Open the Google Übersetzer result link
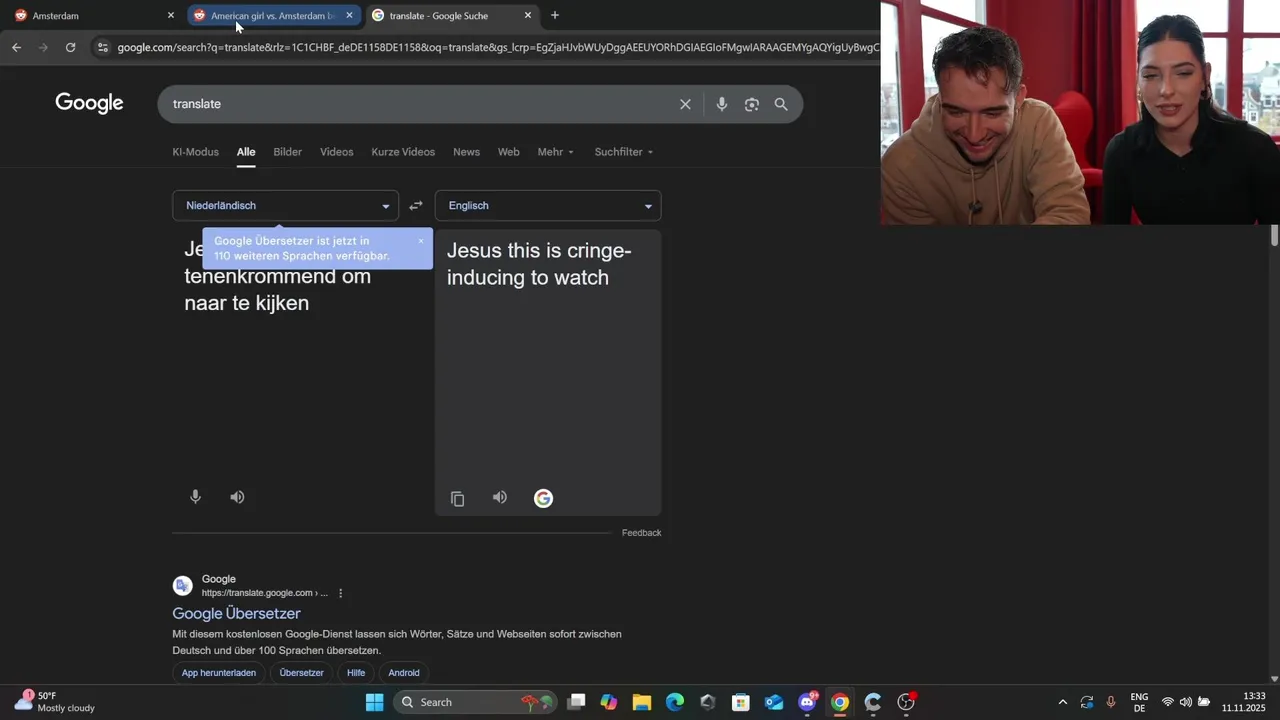The image size is (1280, 720). 236,613
